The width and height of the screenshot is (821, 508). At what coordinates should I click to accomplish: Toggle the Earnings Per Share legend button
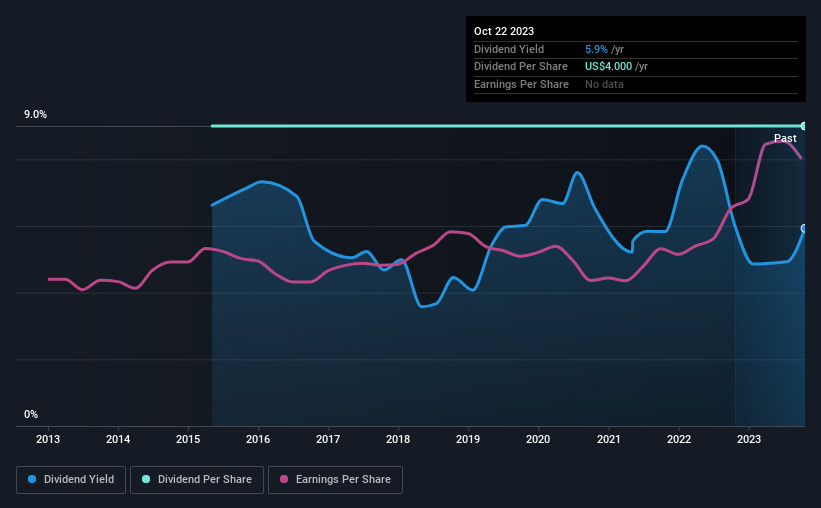335,480
